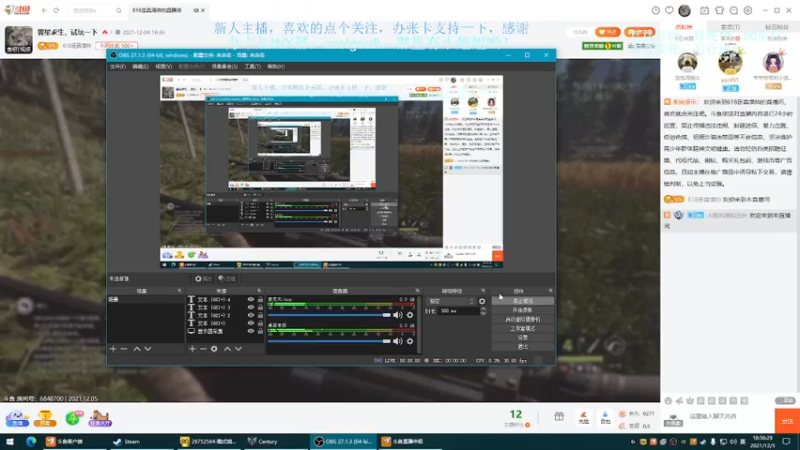Click the heart favorites icon in Douyu header
This screenshot has width=800, height=450.
coord(669,10)
